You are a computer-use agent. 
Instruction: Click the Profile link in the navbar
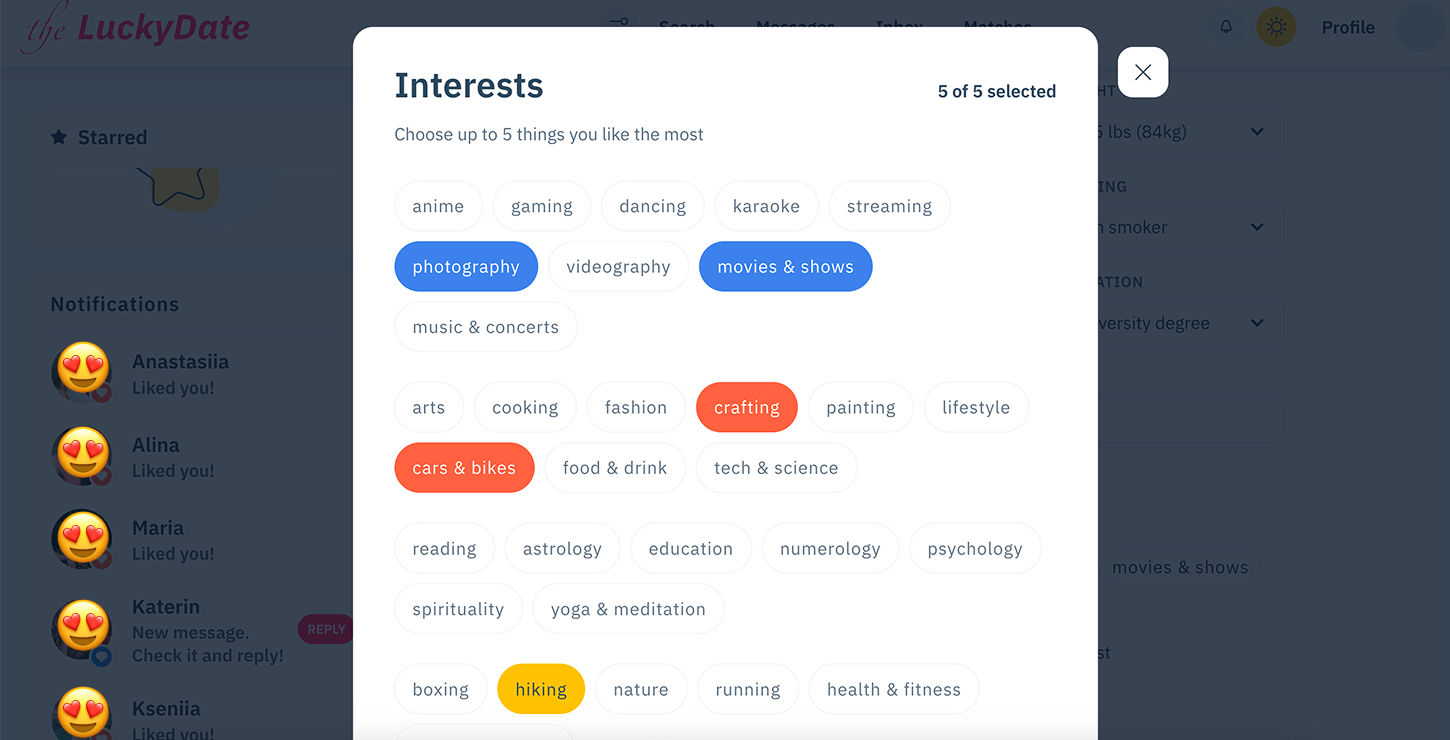[1347, 27]
